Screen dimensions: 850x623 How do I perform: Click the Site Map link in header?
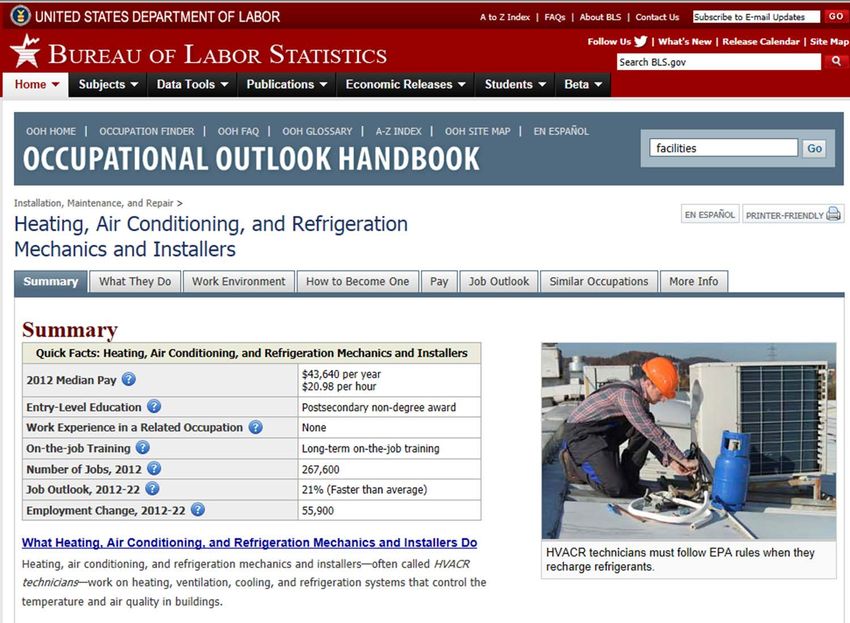pyautogui.click(x=829, y=41)
